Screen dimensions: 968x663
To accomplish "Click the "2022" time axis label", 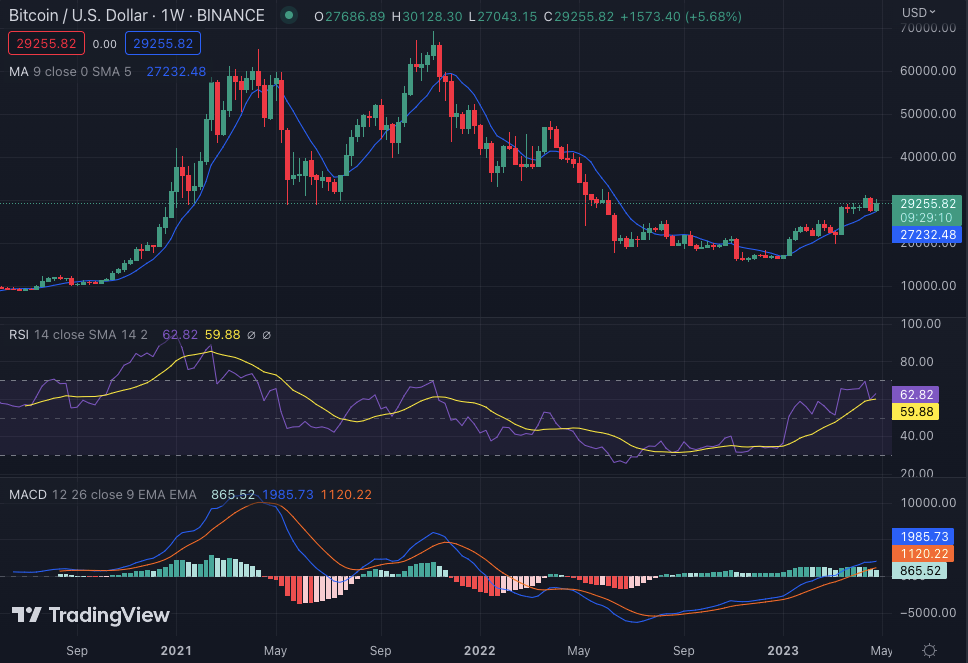I will [480, 651].
